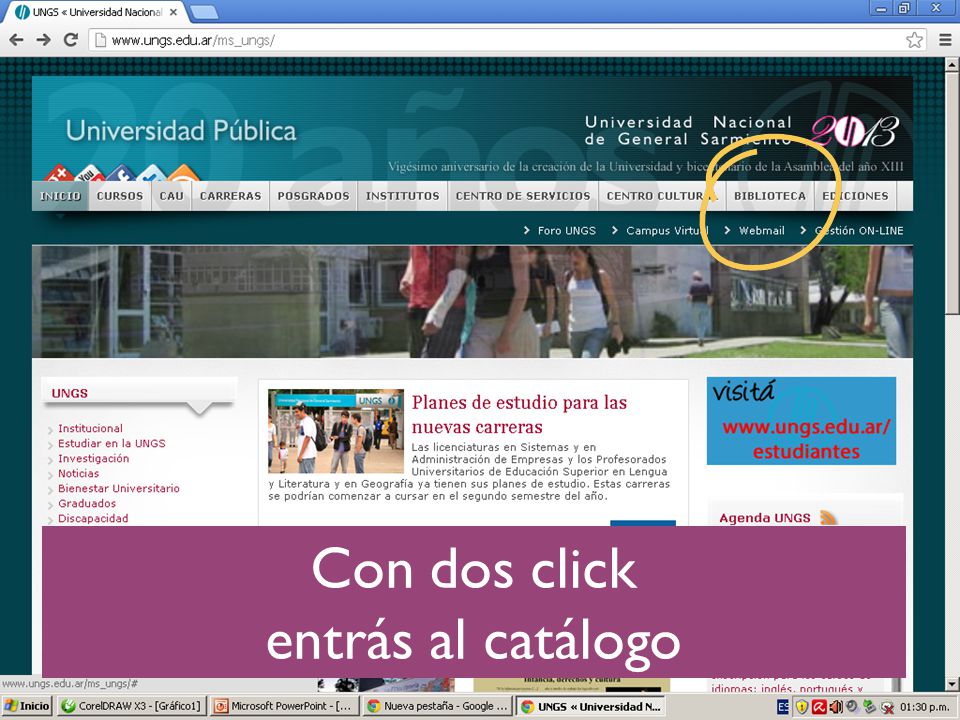Open Bienestar Universitario sidebar link
Viewport: 960px width, 720px height.
119,489
